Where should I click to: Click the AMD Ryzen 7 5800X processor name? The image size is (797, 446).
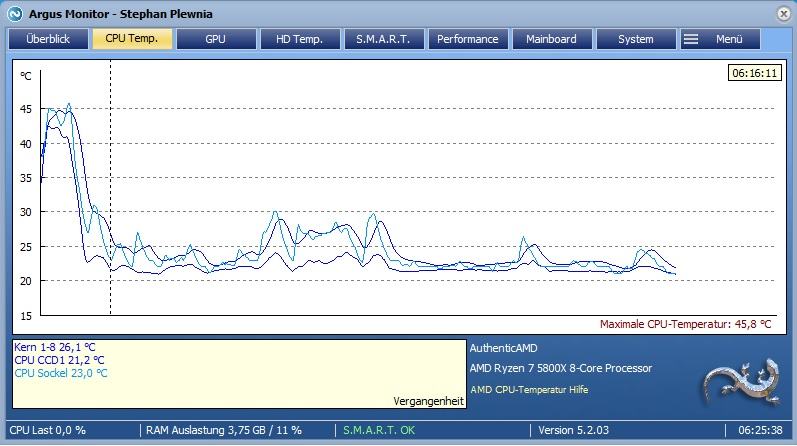561,368
